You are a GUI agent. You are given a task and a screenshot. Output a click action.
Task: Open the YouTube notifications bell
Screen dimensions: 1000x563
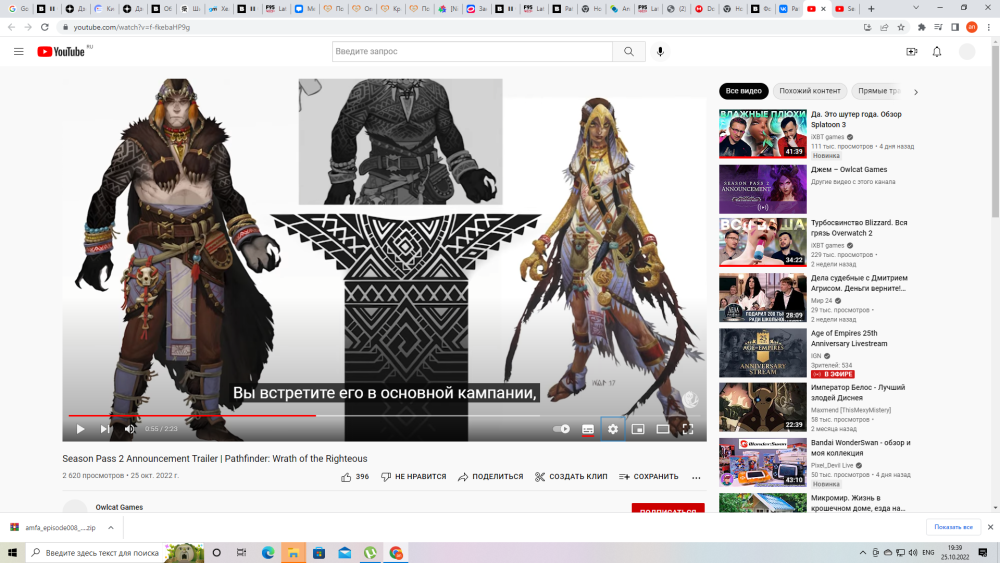tap(937, 51)
